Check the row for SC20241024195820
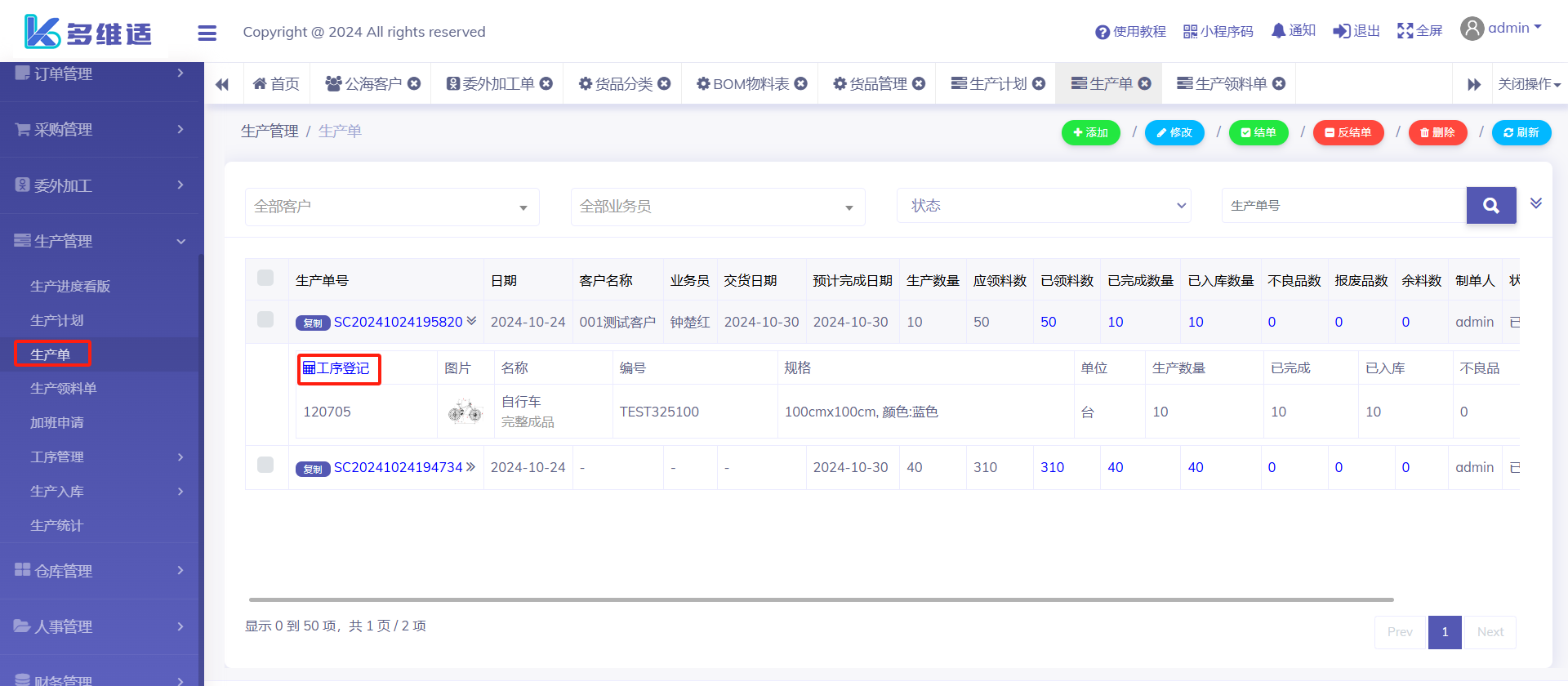 click(265, 319)
